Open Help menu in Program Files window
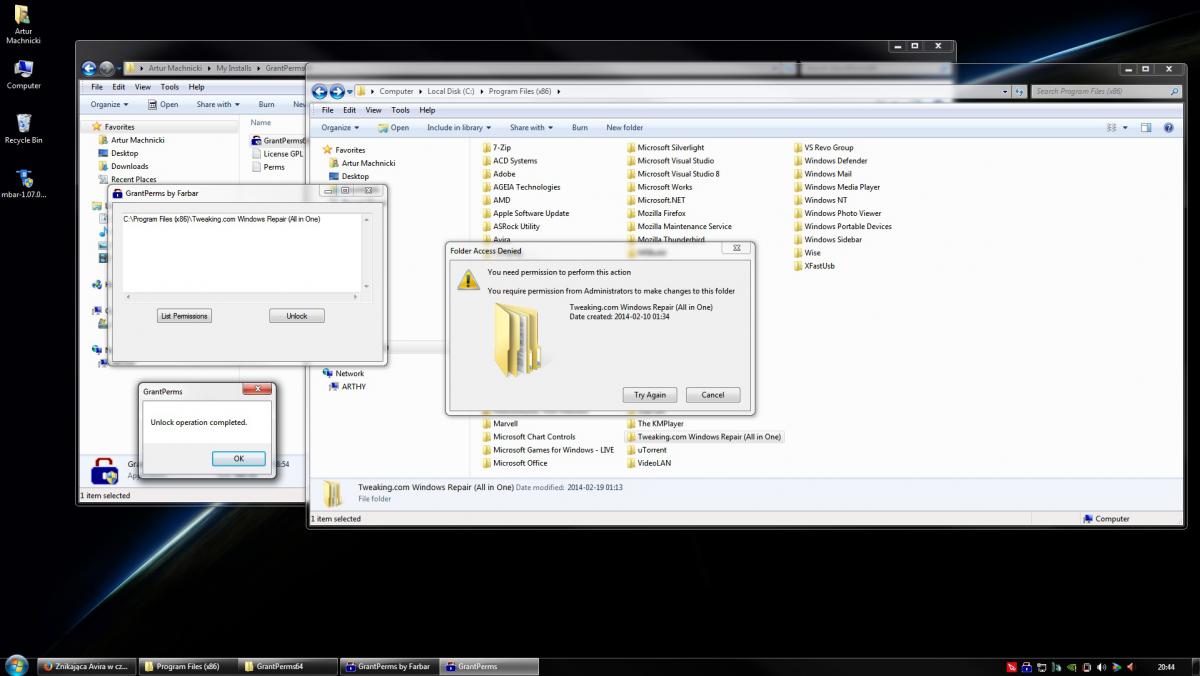 [427, 110]
